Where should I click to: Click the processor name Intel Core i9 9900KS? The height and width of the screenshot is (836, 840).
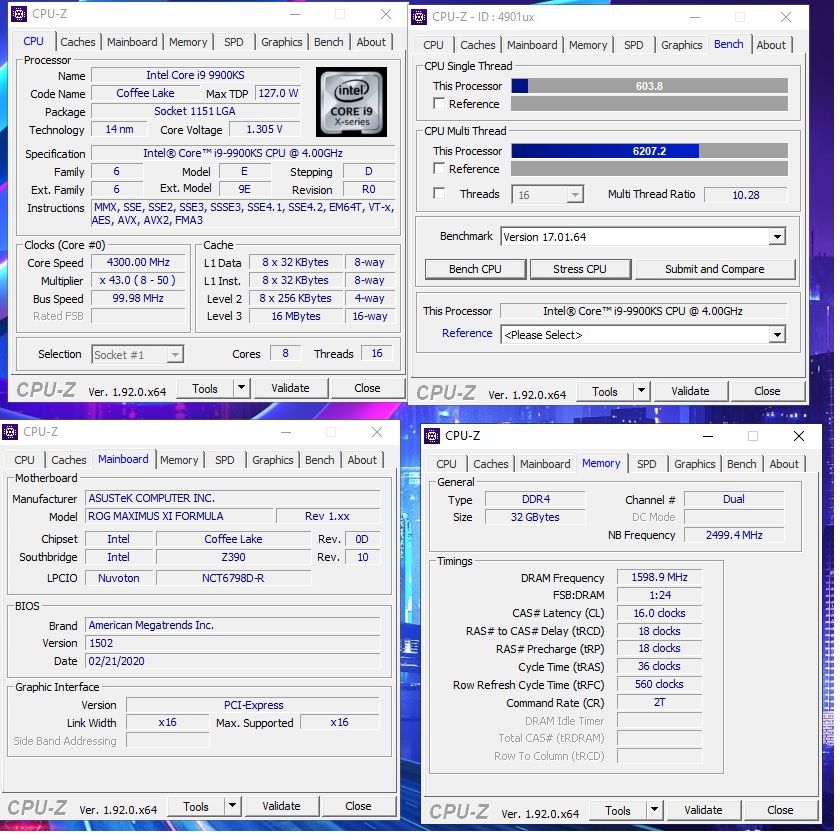point(196,75)
